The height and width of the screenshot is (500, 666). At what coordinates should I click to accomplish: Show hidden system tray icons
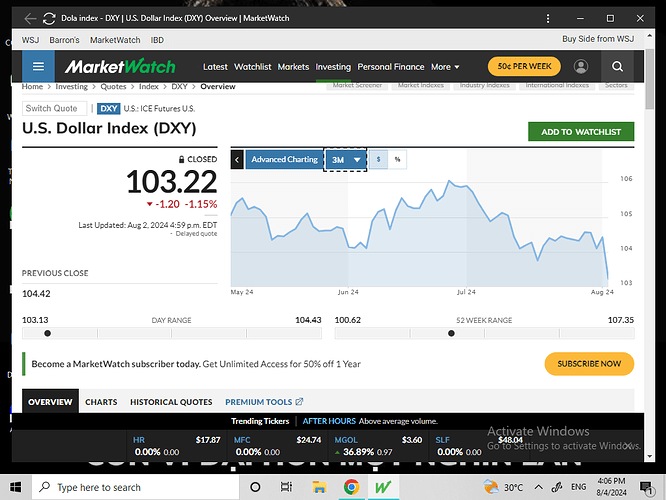(x=538, y=487)
